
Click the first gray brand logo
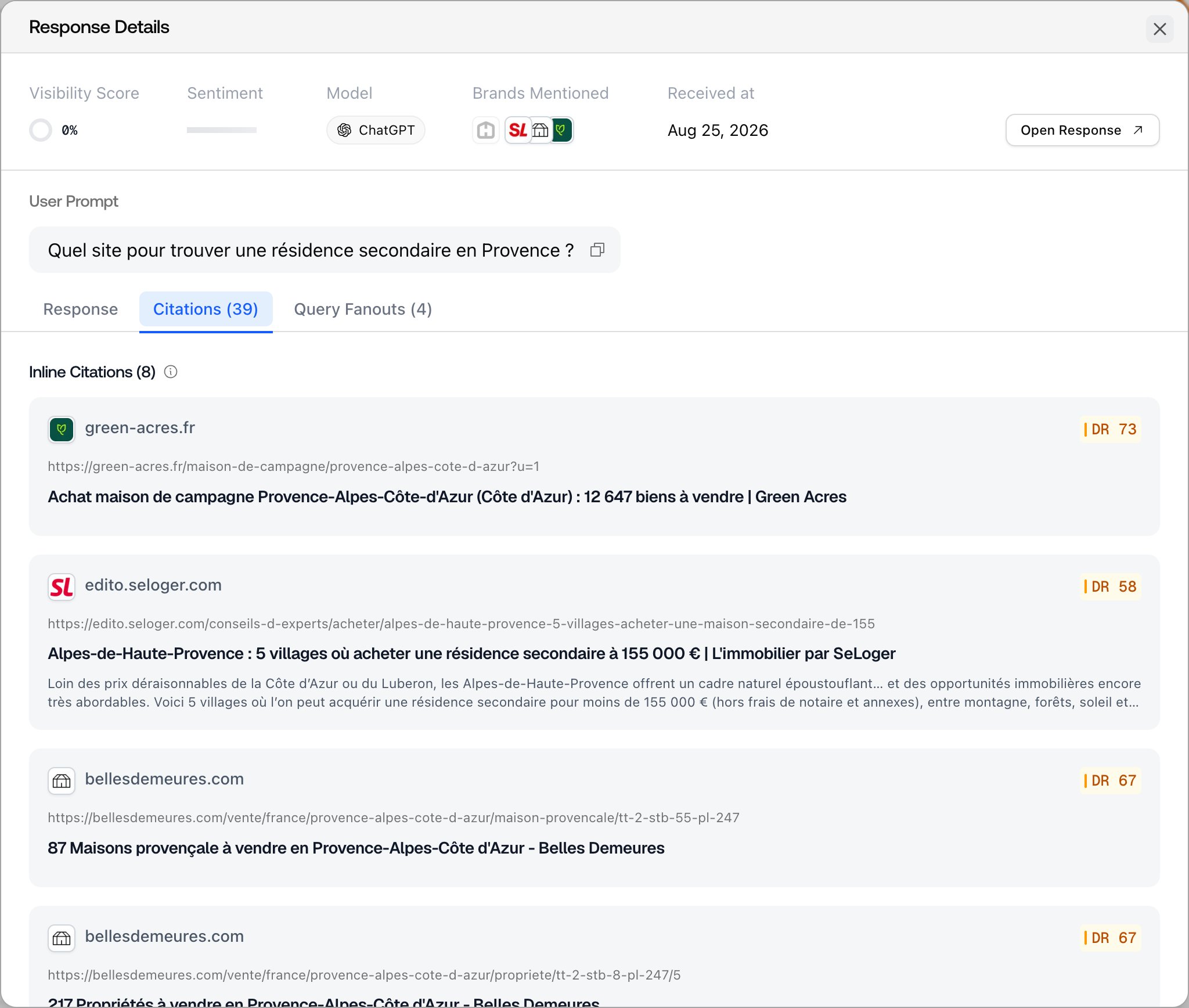(x=486, y=130)
